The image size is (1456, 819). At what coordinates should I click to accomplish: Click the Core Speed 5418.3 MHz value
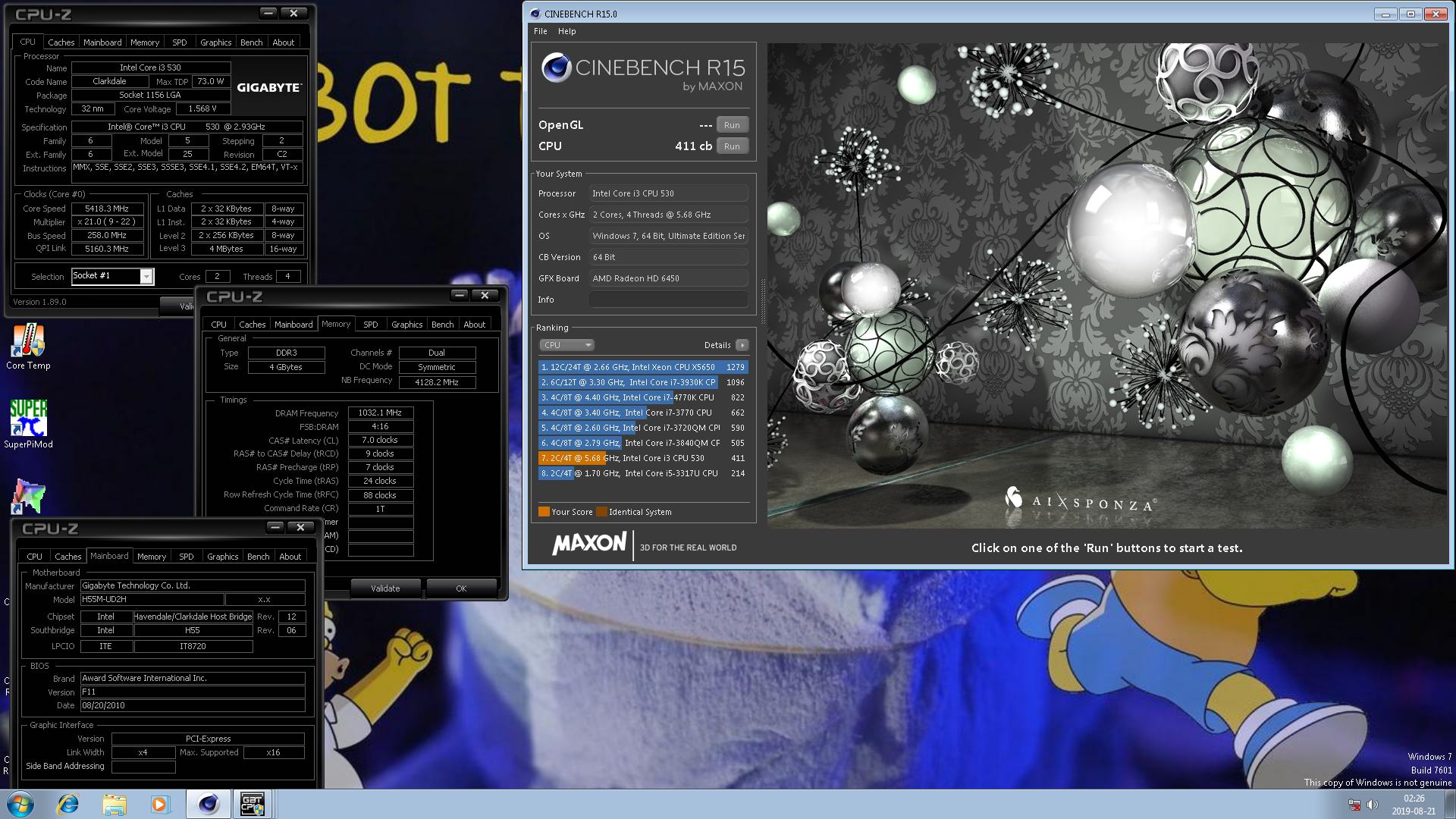coord(107,209)
